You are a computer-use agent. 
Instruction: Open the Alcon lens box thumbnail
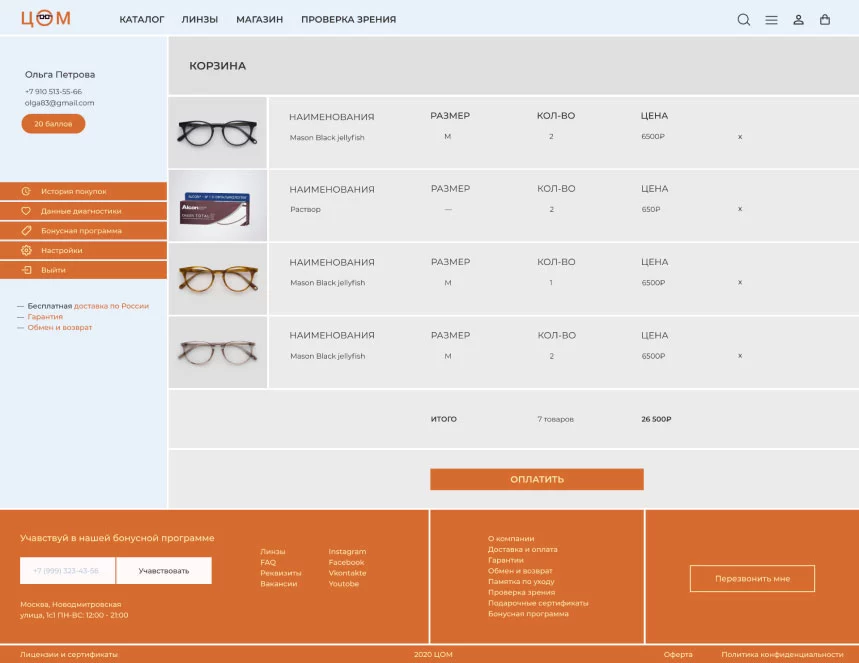[x=217, y=205]
